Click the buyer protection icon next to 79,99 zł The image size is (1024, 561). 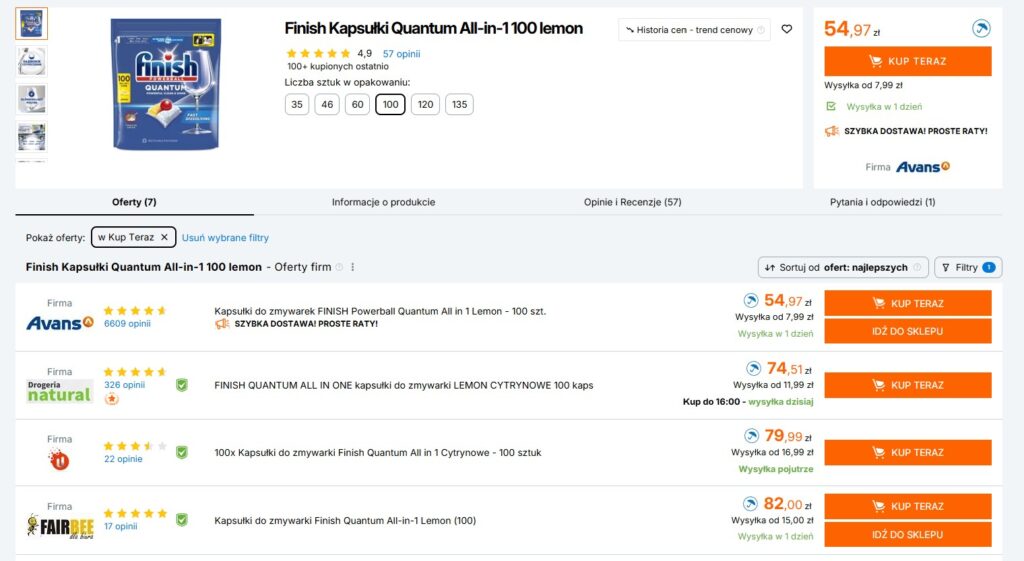click(x=752, y=436)
